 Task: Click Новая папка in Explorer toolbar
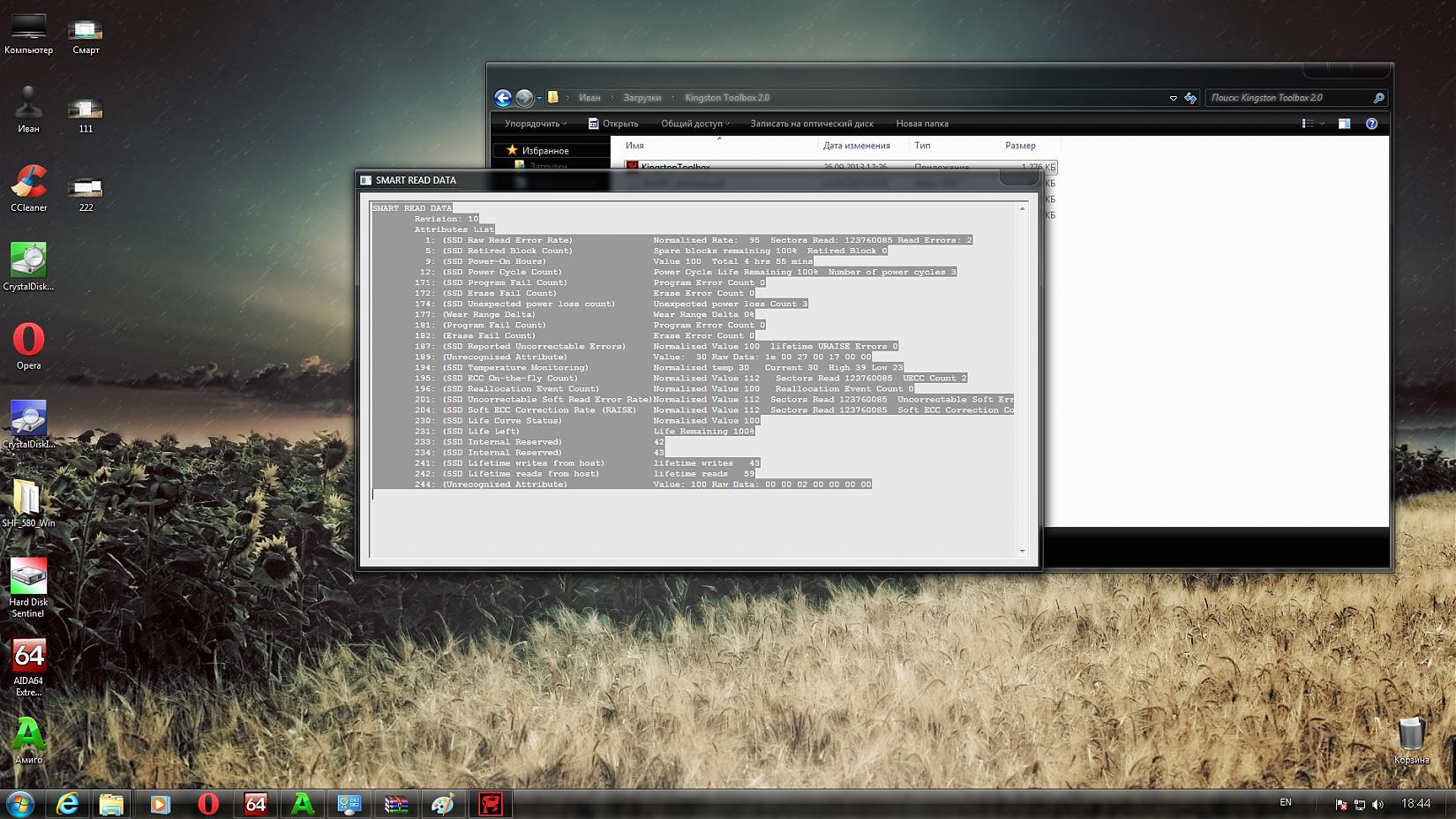[922, 124]
